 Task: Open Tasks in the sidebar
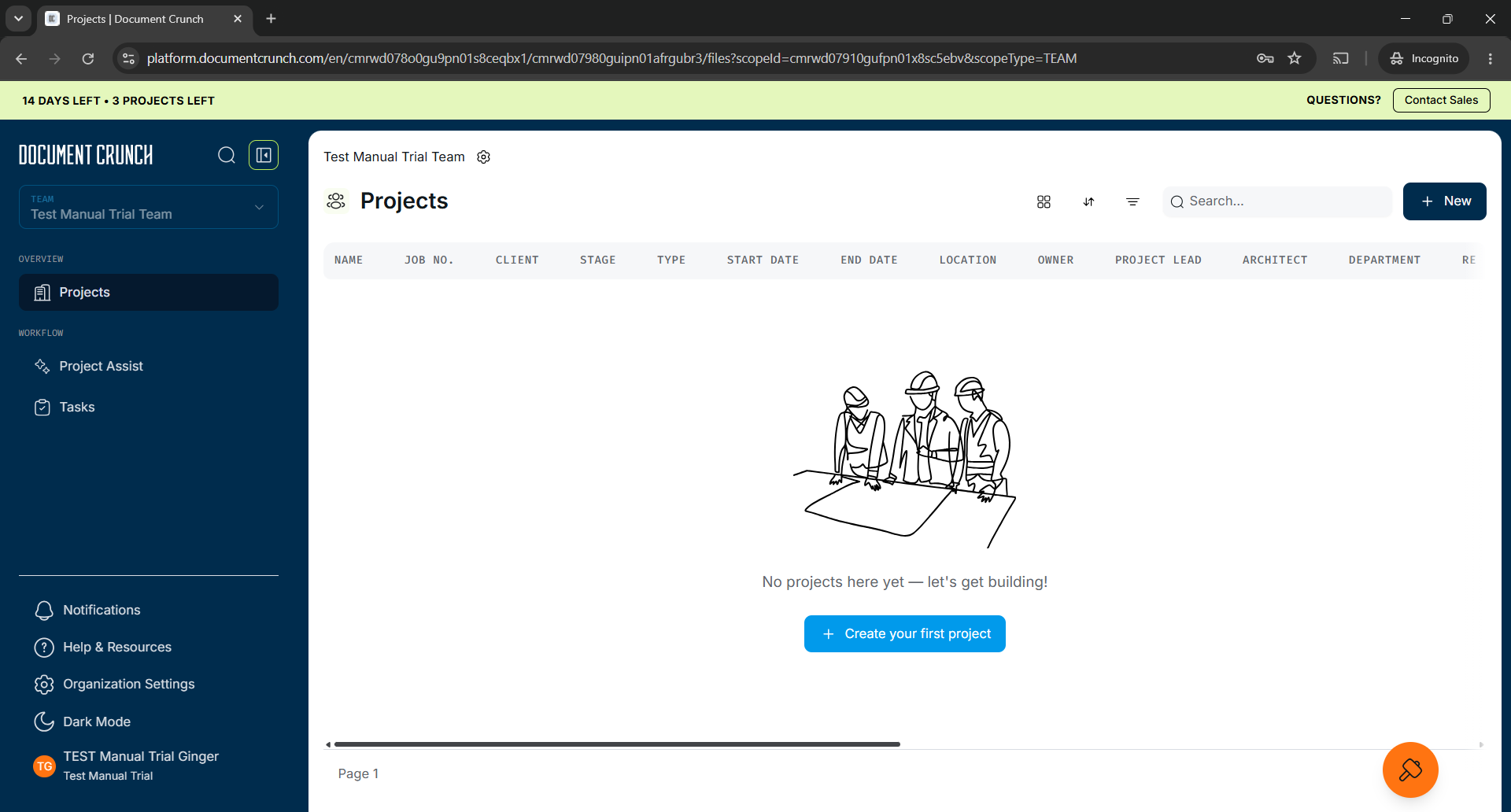pyautogui.click(x=65, y=407)
